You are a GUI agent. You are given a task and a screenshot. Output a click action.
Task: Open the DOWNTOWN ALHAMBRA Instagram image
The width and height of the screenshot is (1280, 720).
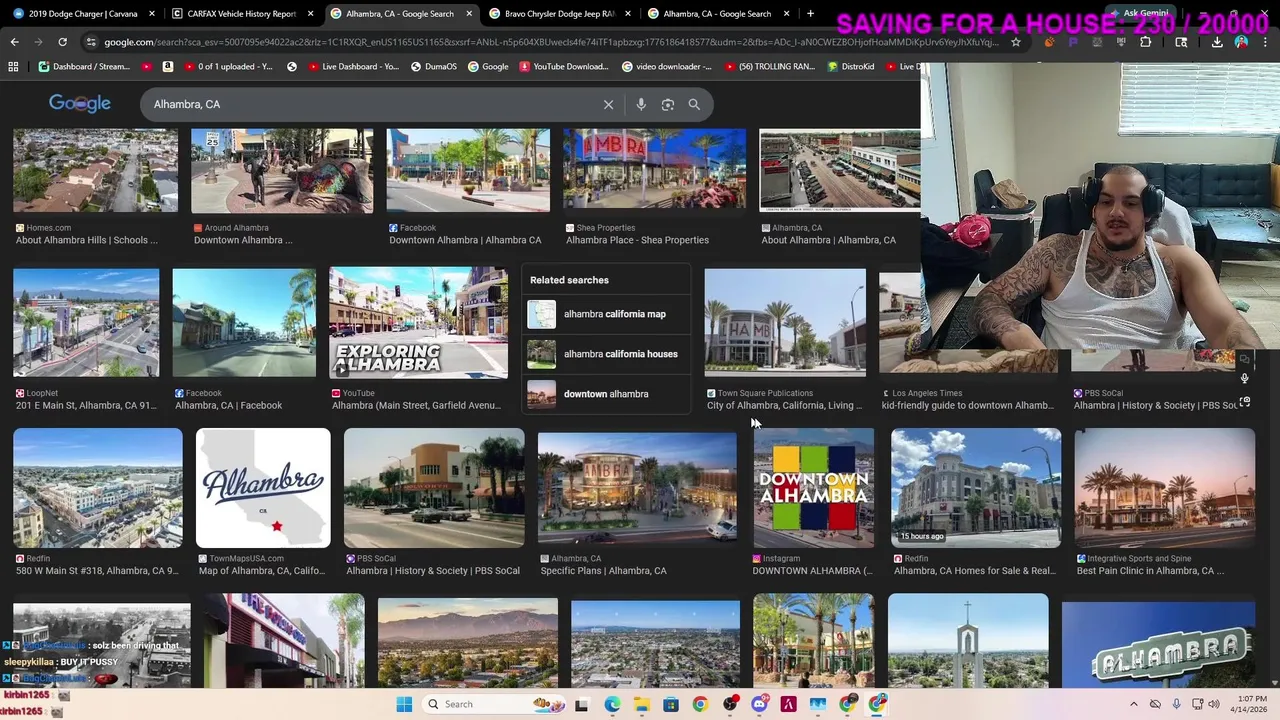click(x=813, y=488)
